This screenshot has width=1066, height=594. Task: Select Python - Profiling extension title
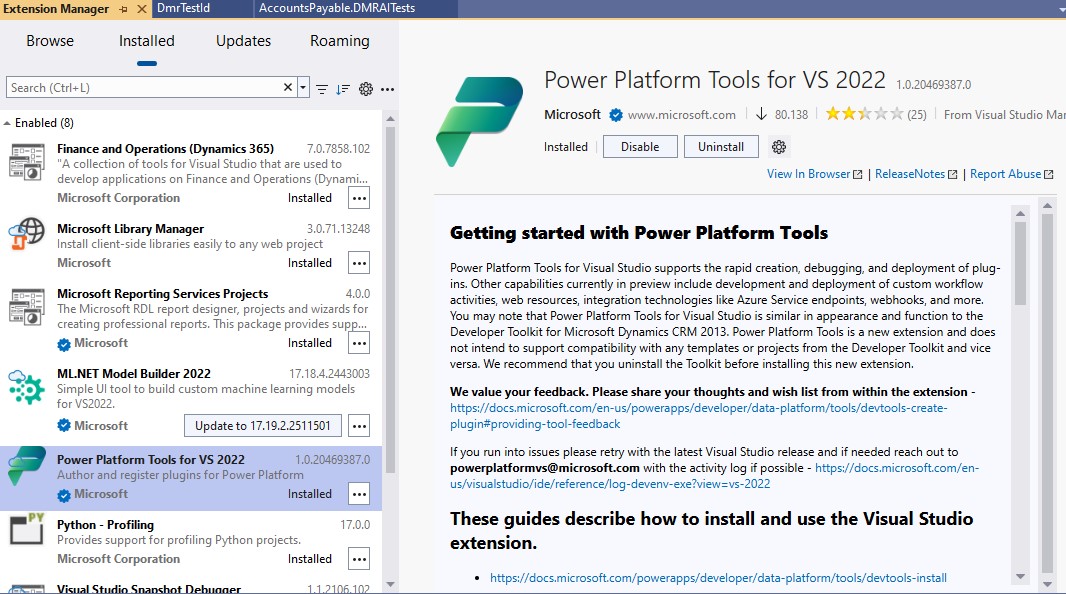105,525
